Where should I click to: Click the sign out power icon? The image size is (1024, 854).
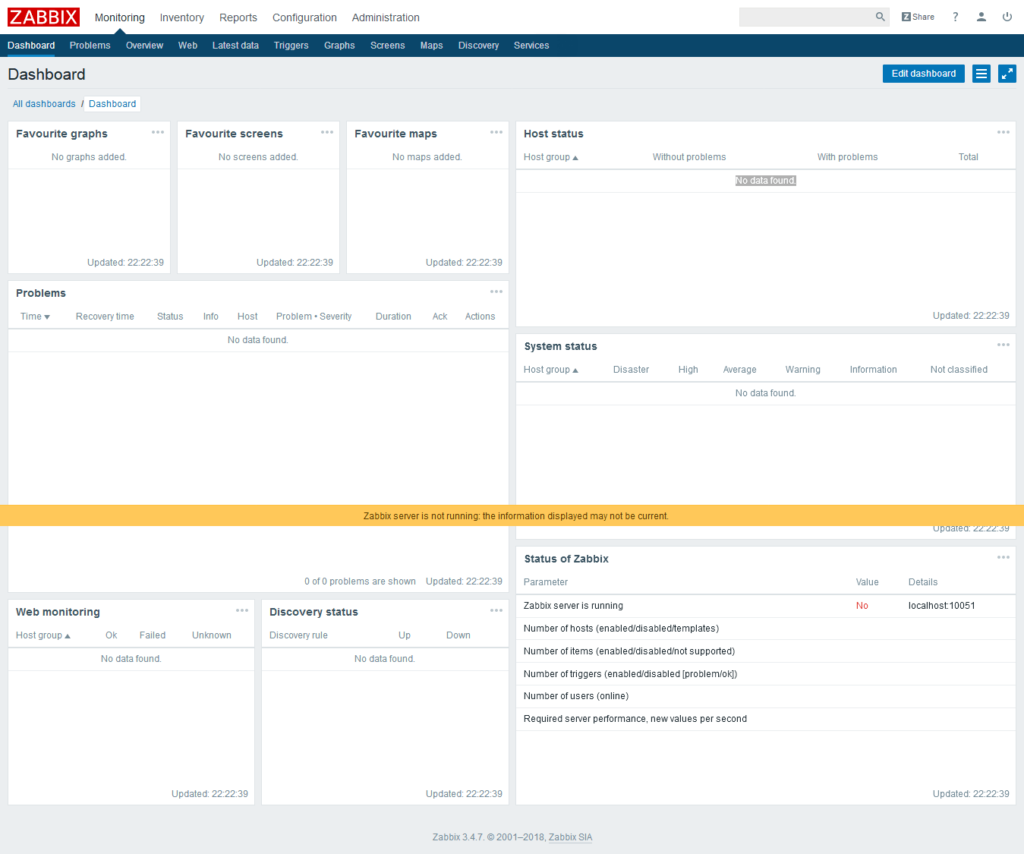[1007, 17]
